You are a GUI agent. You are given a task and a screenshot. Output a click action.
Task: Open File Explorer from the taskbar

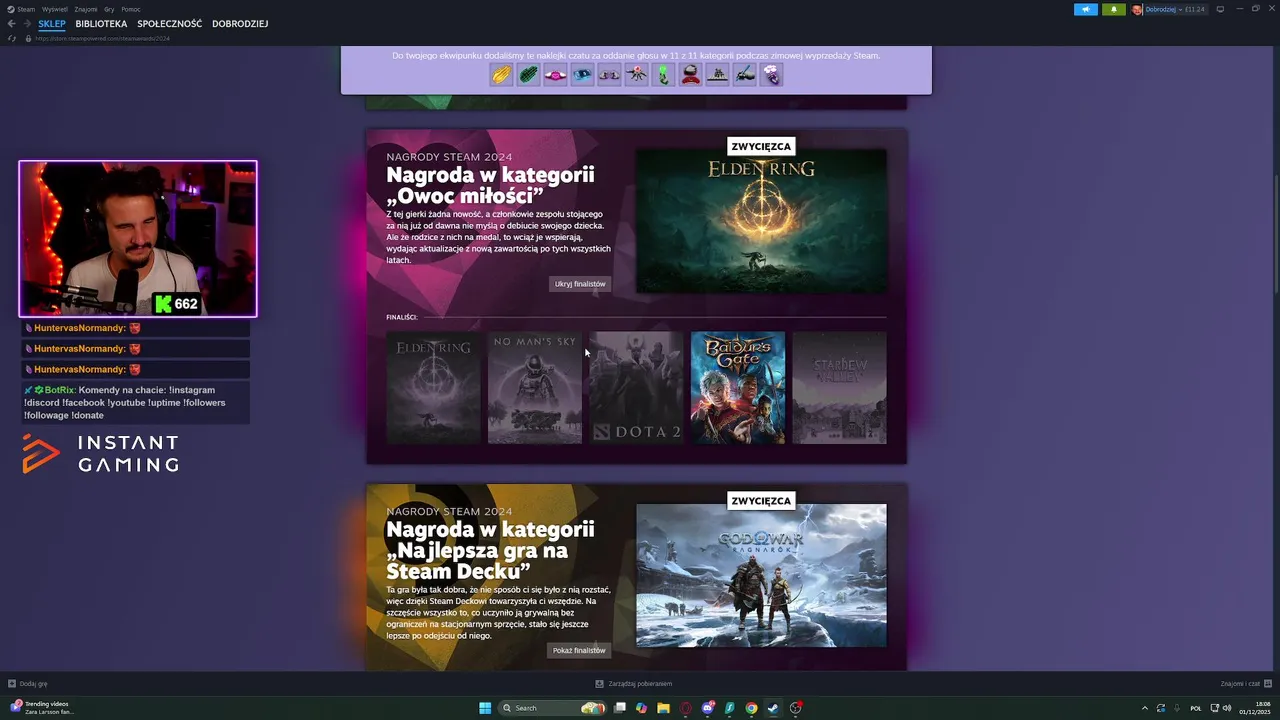tap(663, 708)
